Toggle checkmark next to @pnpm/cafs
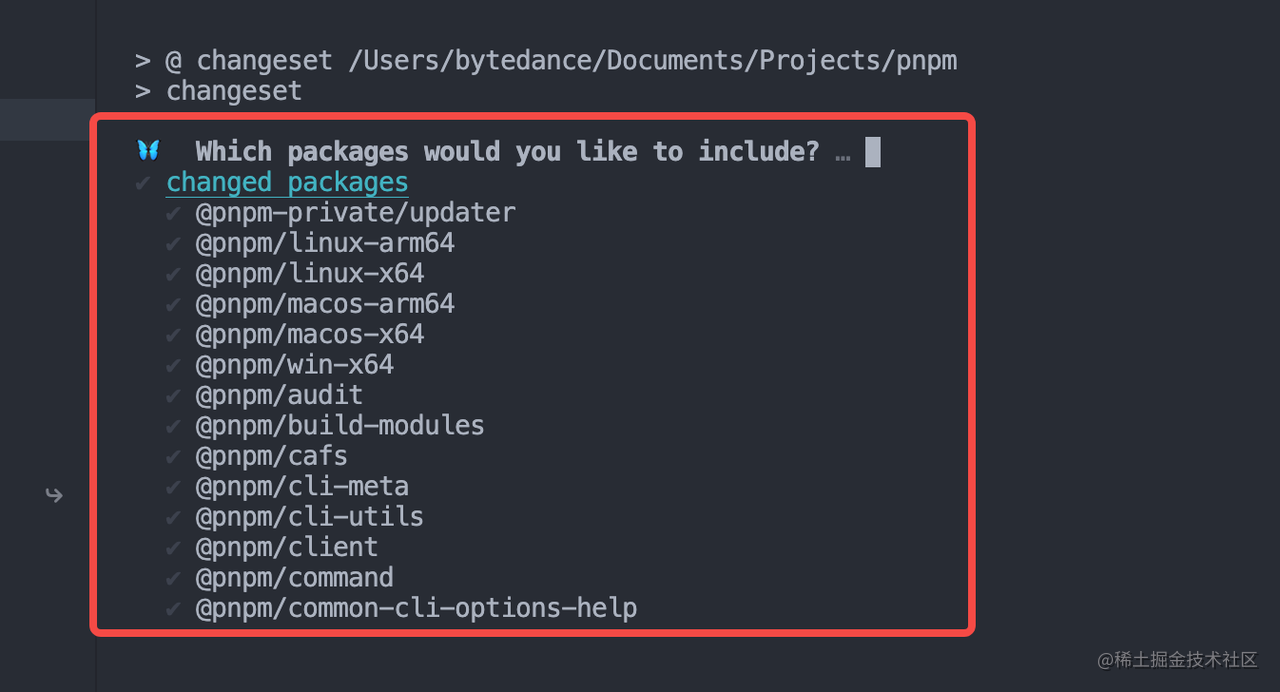Viewport: 1280px width, 692px height. (x=174, y=456)
